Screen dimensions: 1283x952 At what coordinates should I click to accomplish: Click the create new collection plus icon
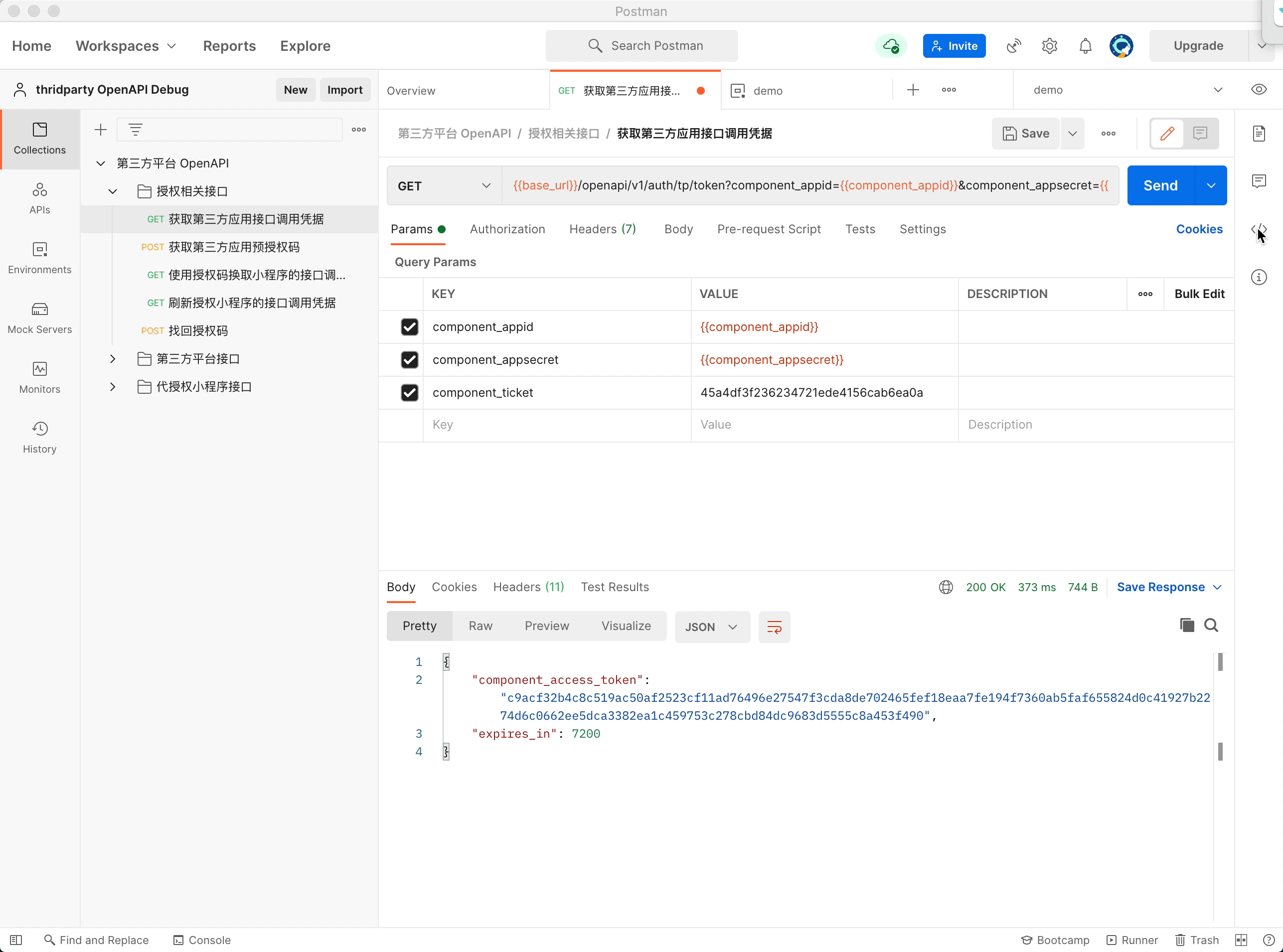tap(101, 130)
